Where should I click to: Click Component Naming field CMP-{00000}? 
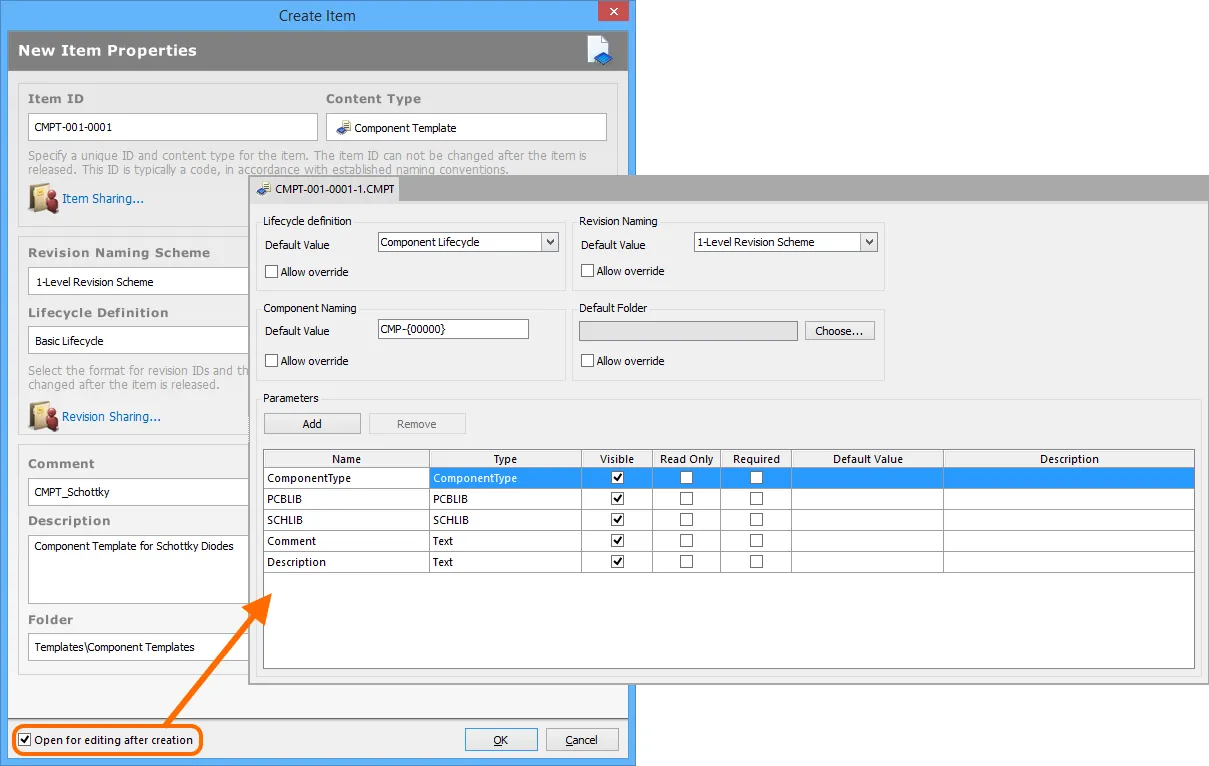[453, 330]
